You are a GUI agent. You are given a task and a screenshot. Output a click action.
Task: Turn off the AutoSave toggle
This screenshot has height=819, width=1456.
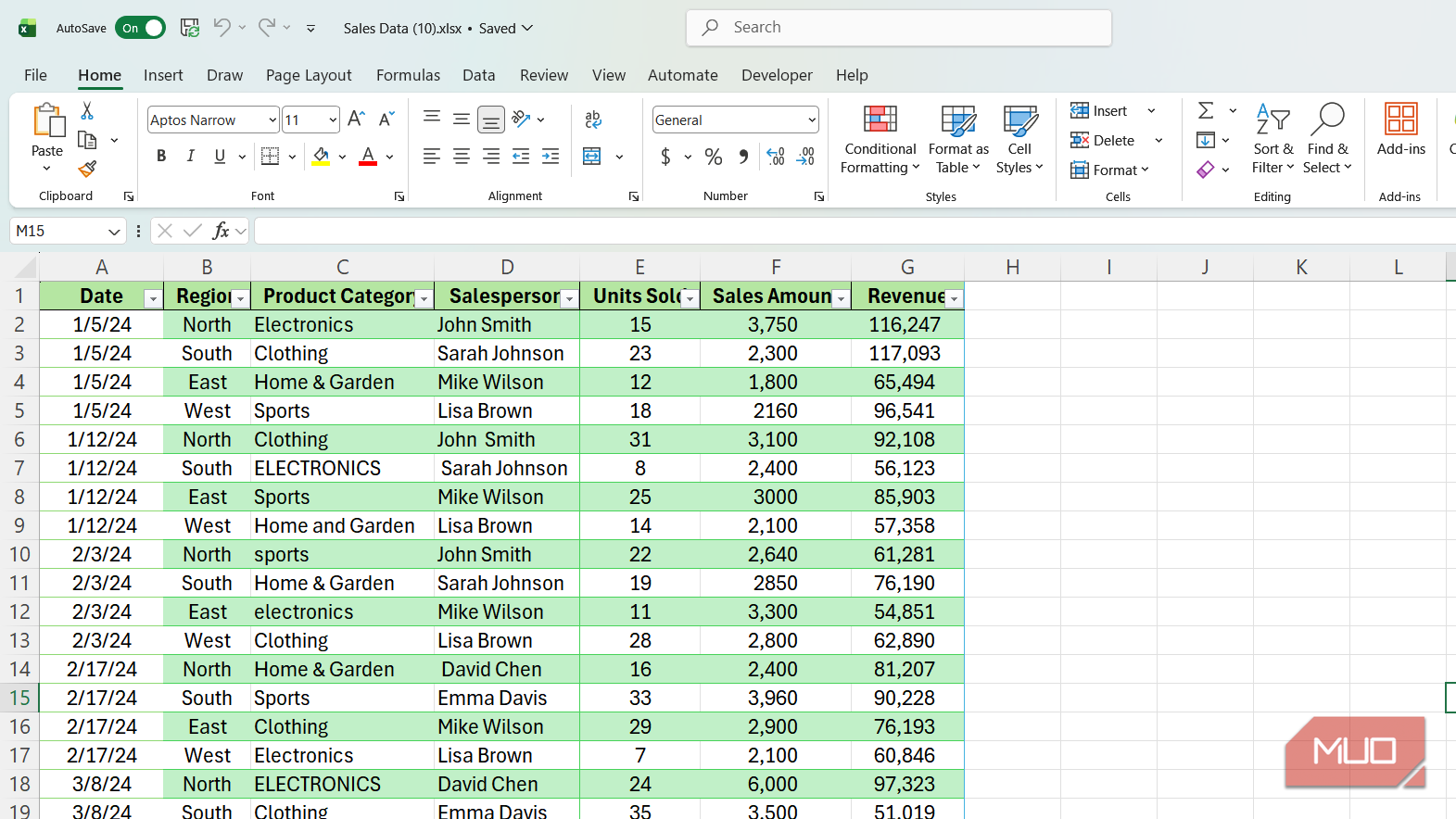(x=140, y=28)
